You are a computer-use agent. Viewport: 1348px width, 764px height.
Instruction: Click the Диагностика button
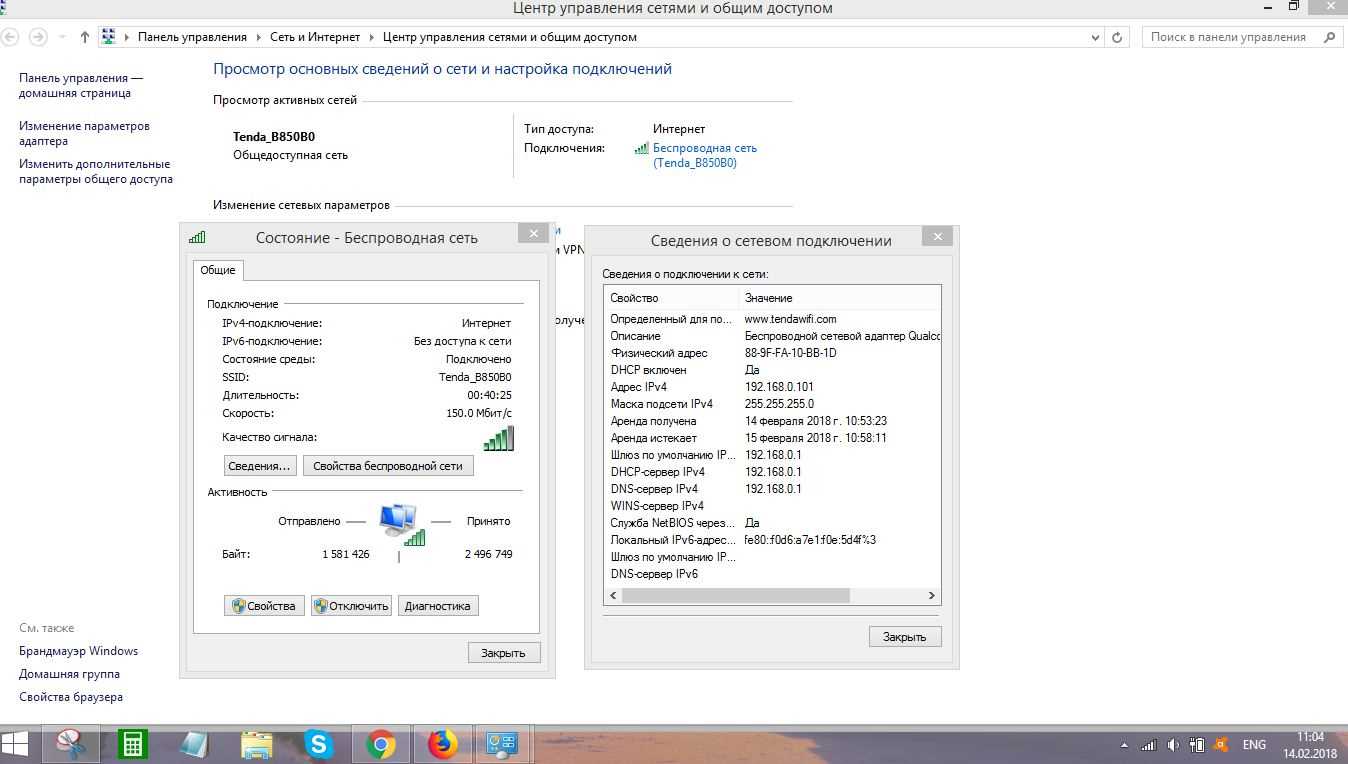pos(438,606)
